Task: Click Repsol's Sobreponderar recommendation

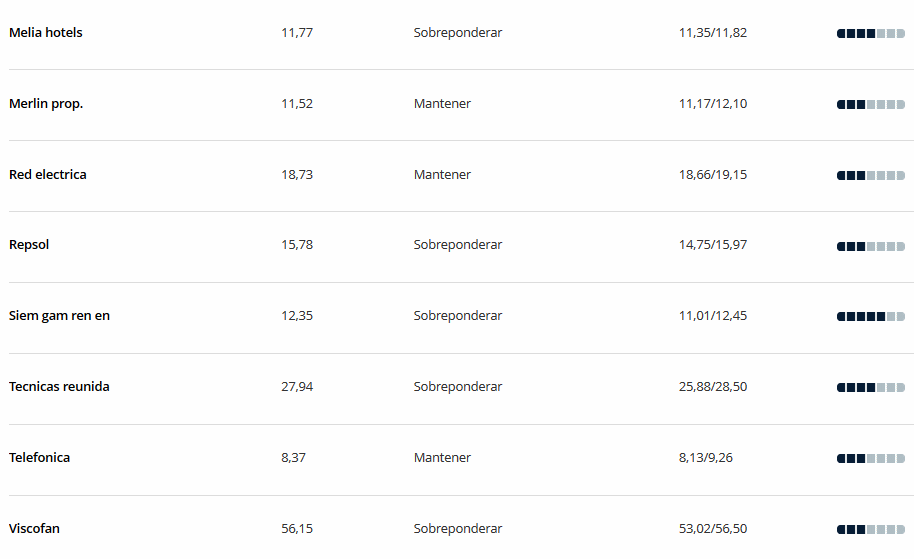Action: tap(458, 245)
